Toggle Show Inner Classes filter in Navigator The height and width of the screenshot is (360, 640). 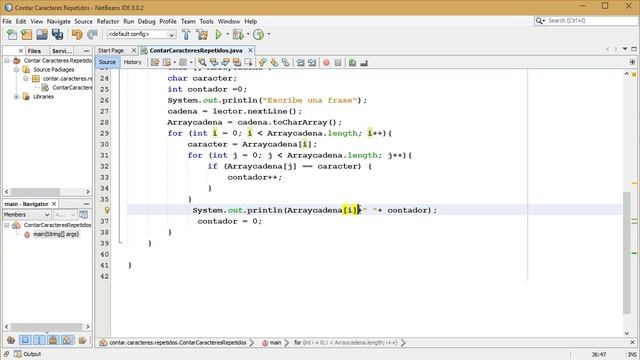click(x=67, y=340)
